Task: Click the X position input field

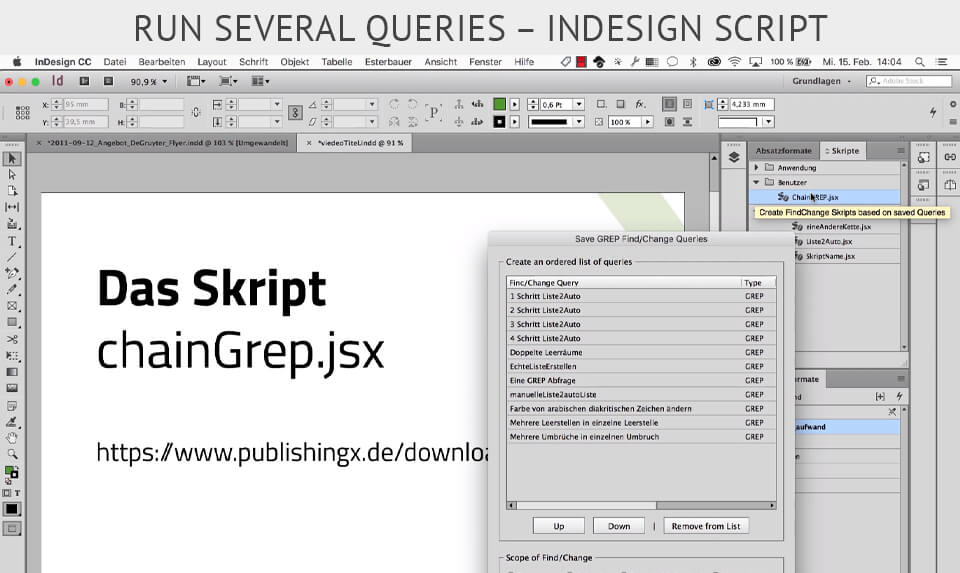Action: (x=86, y=105)
